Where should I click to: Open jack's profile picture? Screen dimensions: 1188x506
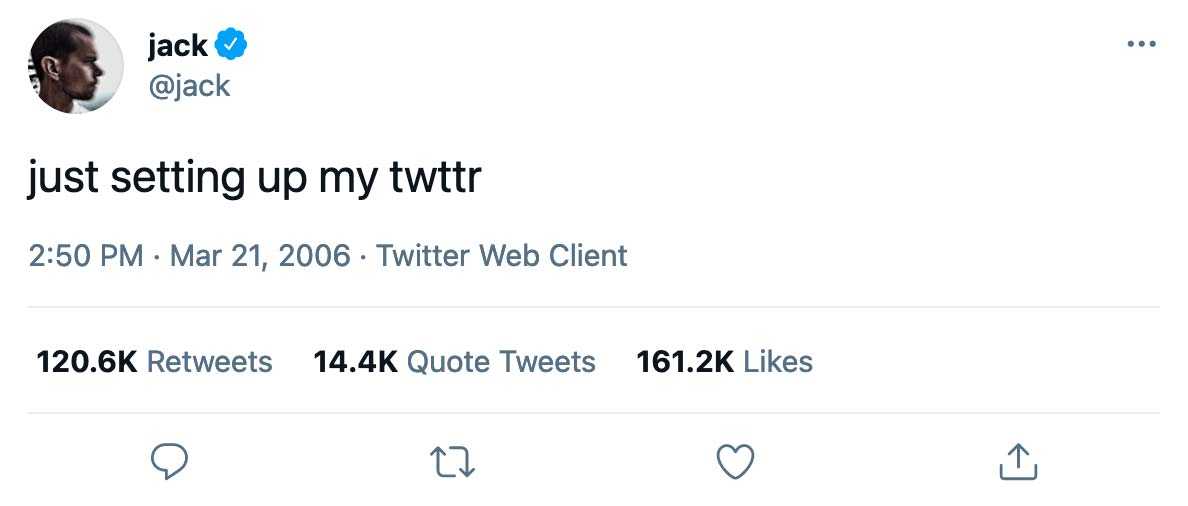tap(75, 66)
